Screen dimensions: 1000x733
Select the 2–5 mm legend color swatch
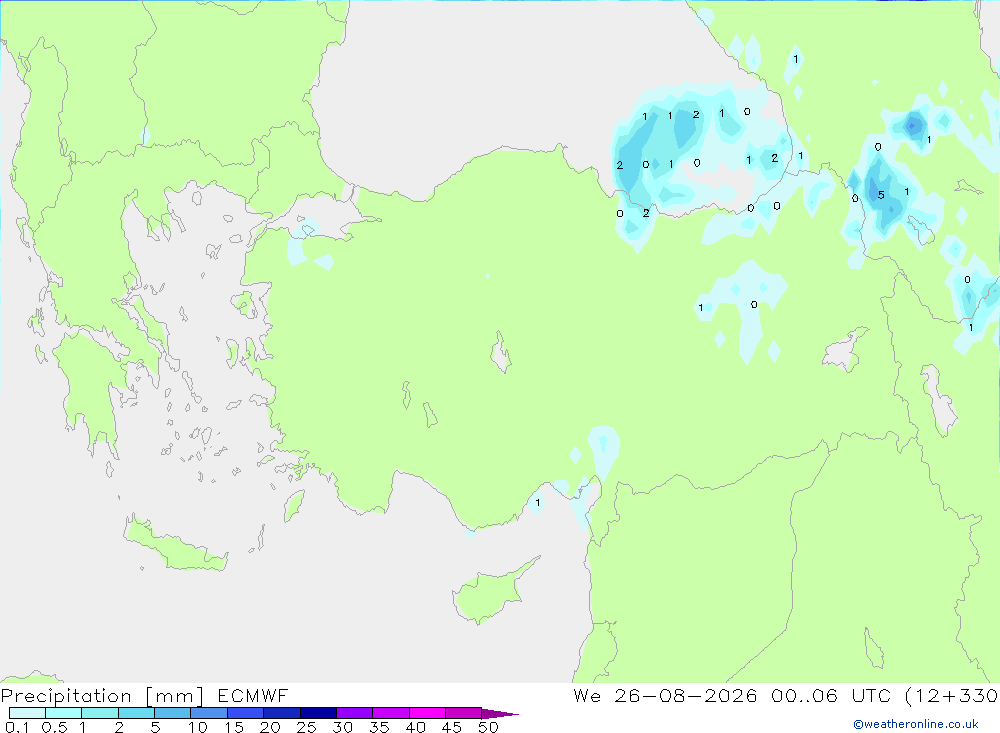pos(136,713)
